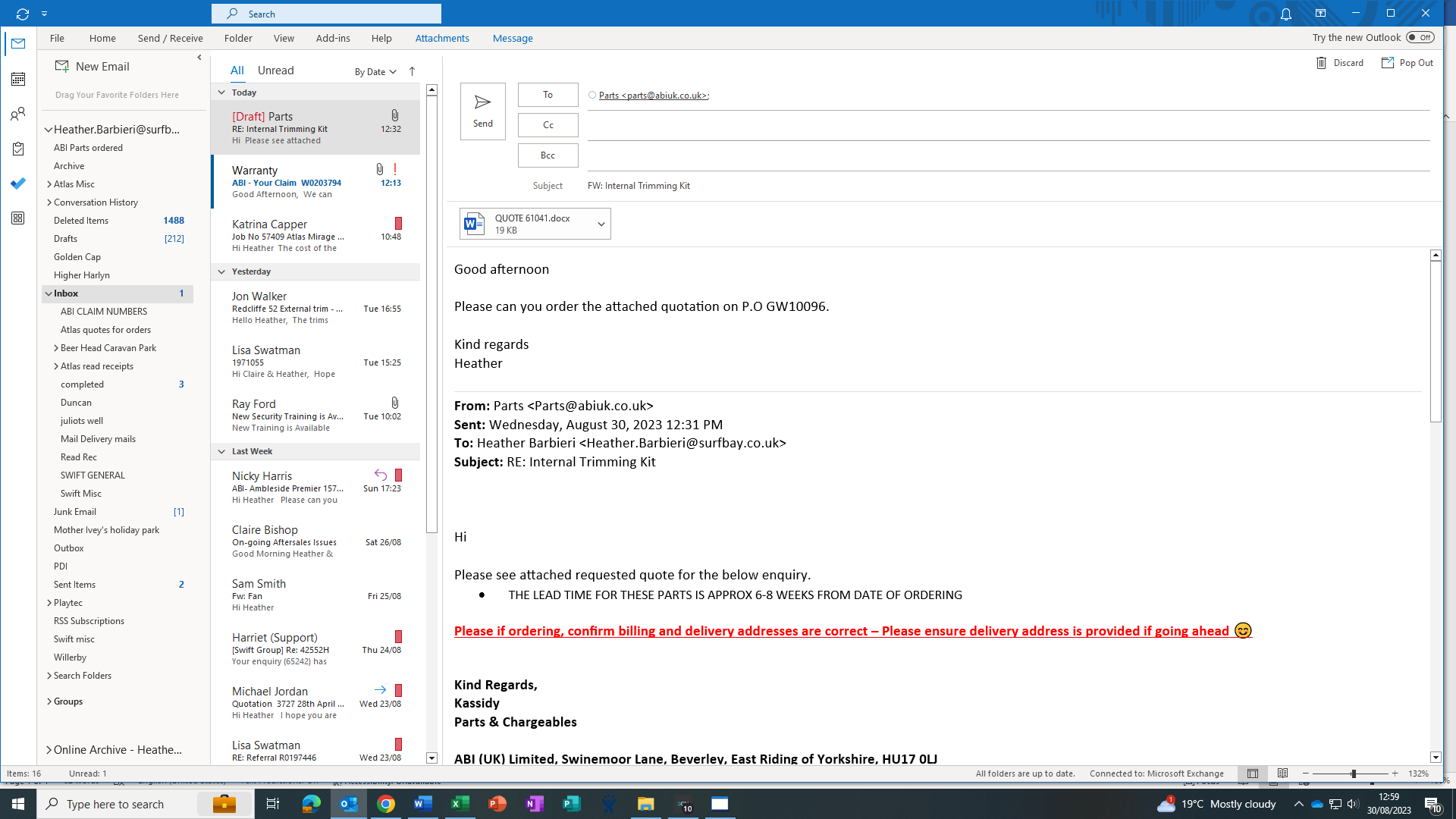The image size is (1456, 819).
Task: Open Outlook in Windows taskbar
Action: (x=348, y=804)
